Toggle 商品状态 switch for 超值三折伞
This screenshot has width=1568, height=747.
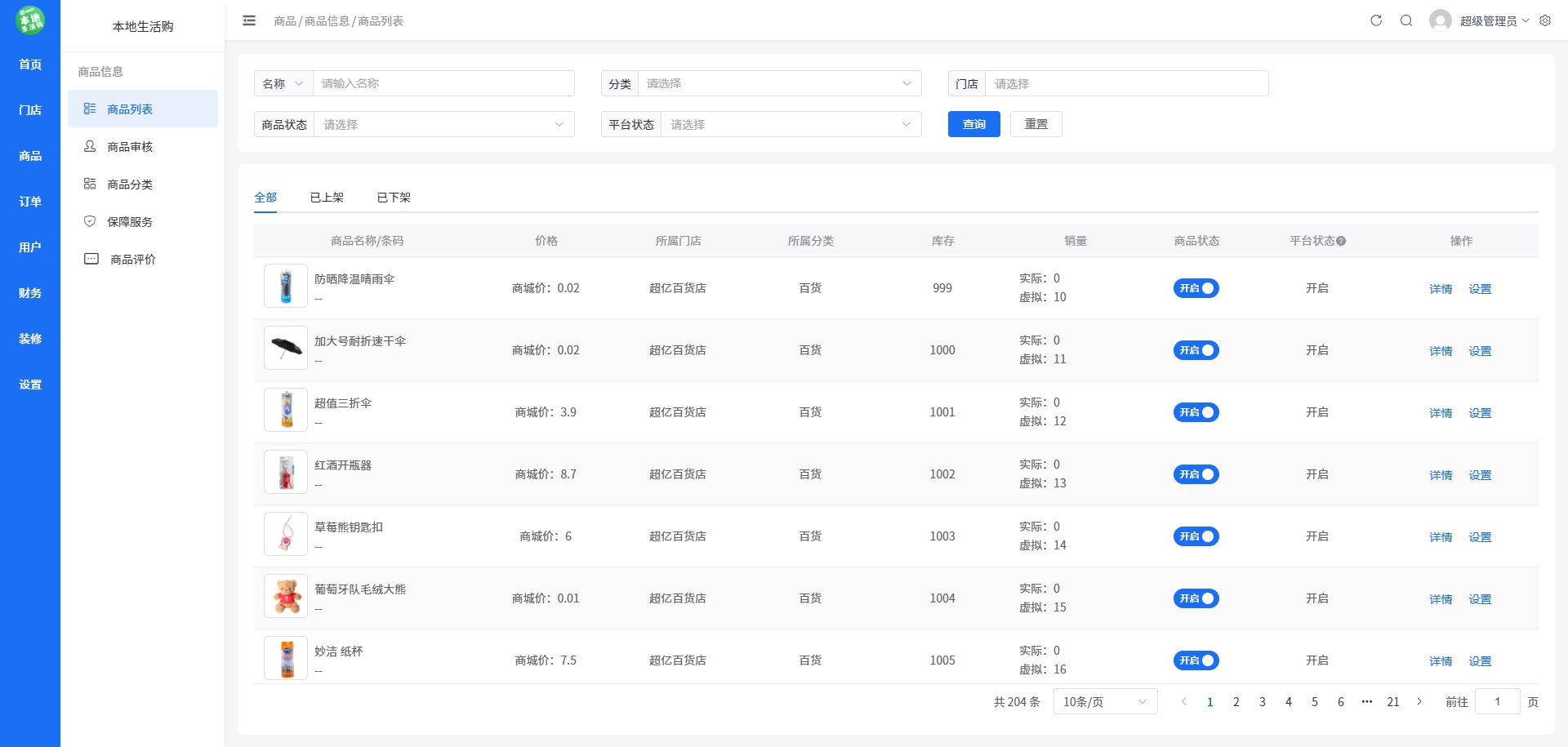coord(1196,412)
